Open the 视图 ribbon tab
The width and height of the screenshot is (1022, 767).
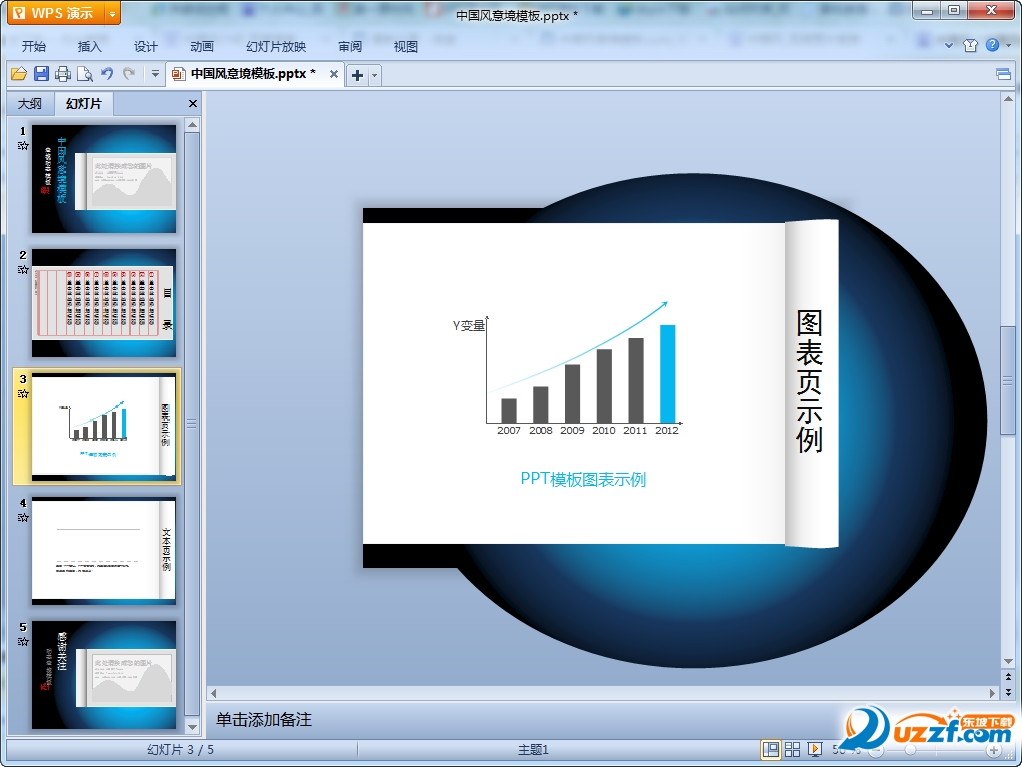click(405, 46)
